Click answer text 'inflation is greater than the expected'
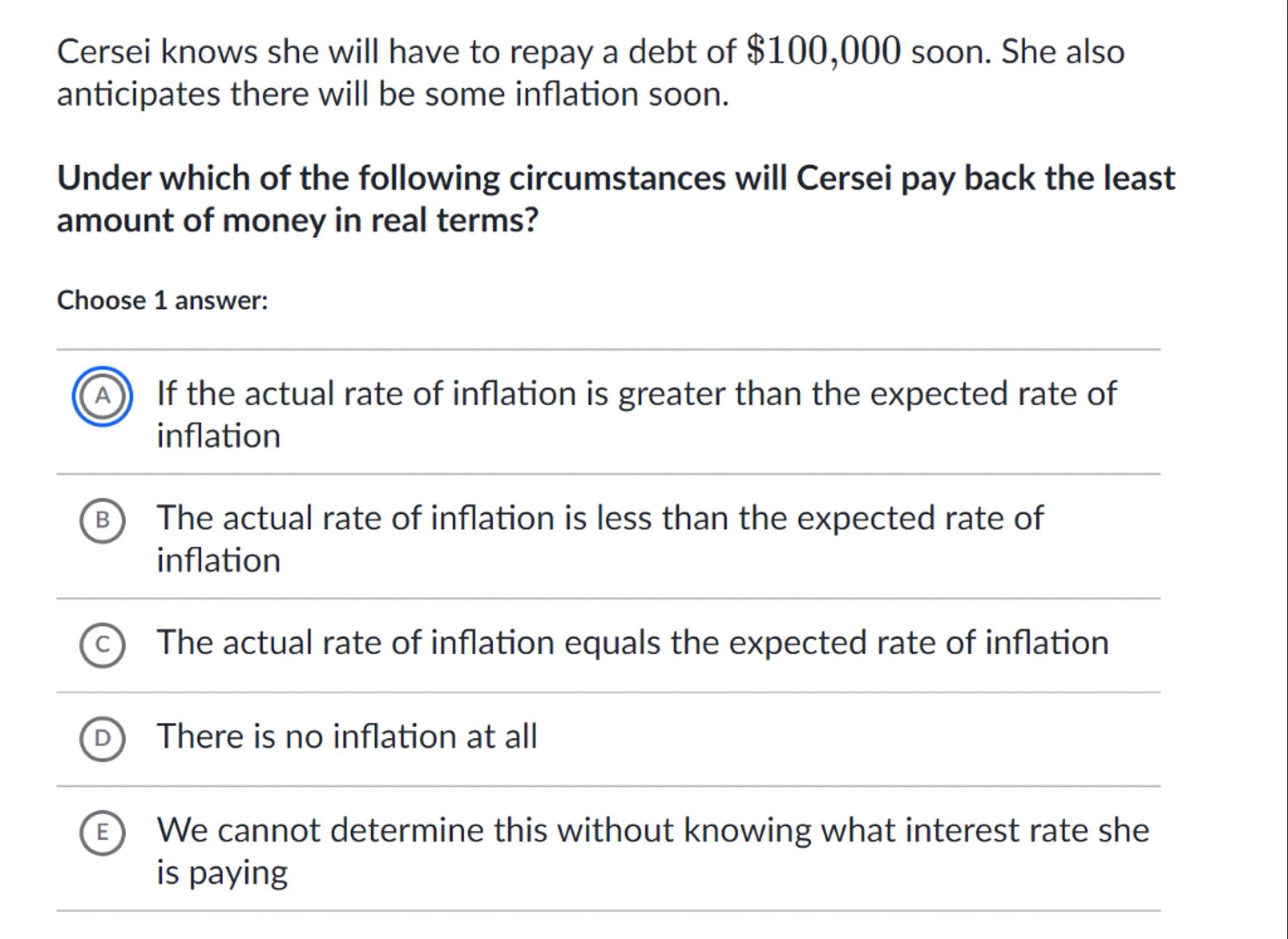 tap(636, 394)
